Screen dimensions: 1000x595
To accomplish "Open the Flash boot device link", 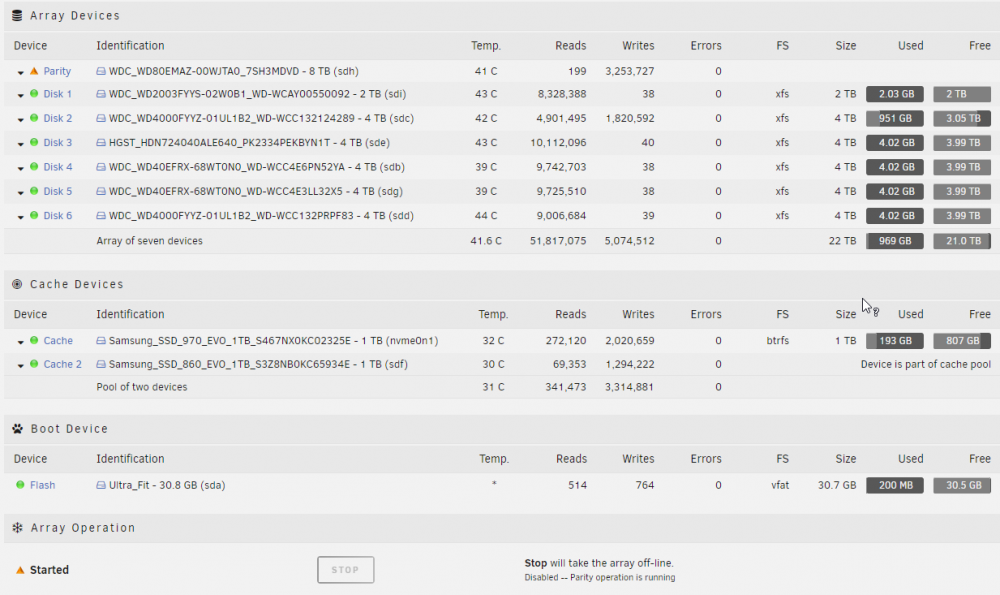I will click(x=42, y=485).
